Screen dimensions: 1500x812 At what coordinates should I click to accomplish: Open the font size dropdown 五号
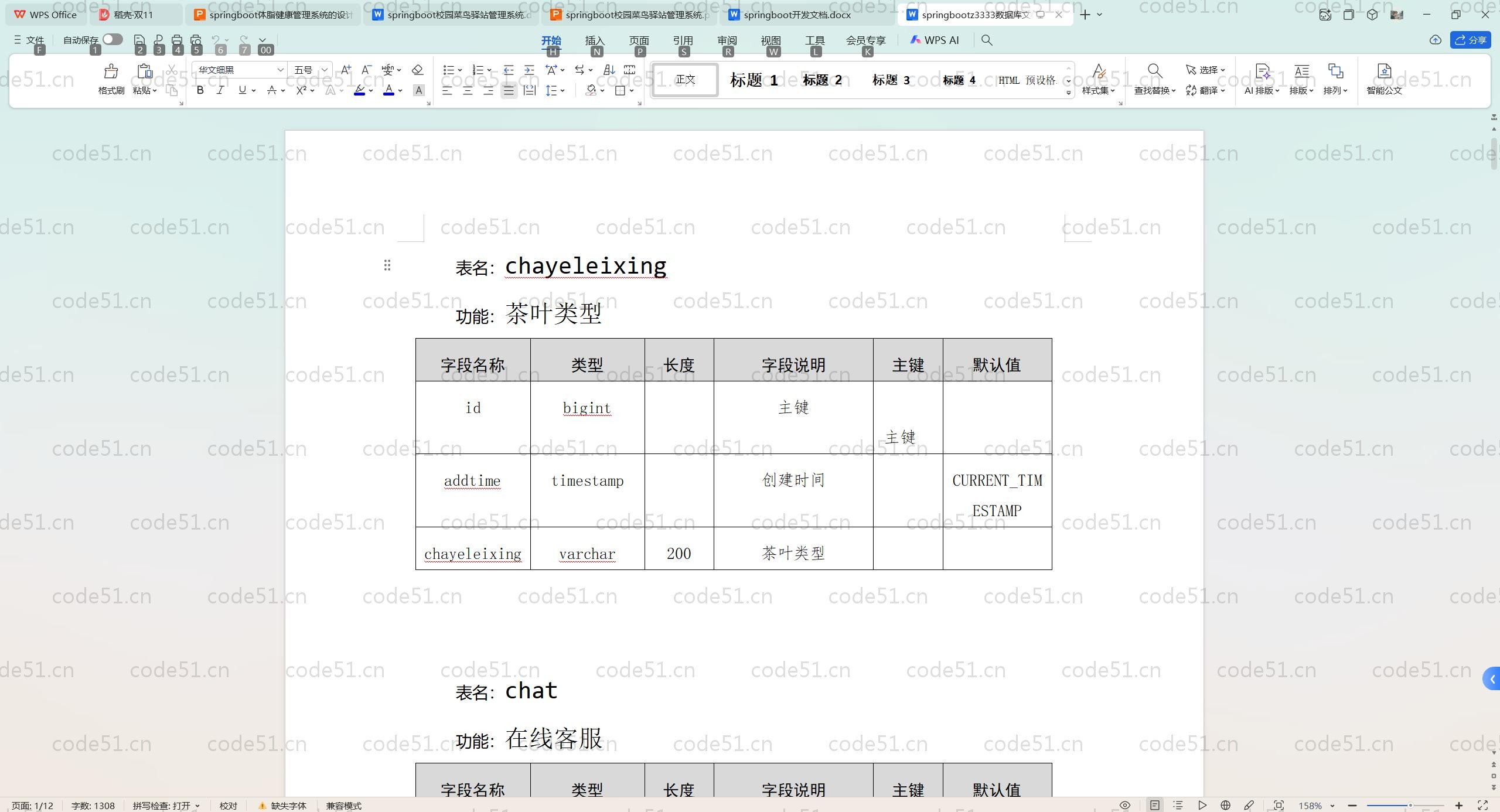(325, 70)
